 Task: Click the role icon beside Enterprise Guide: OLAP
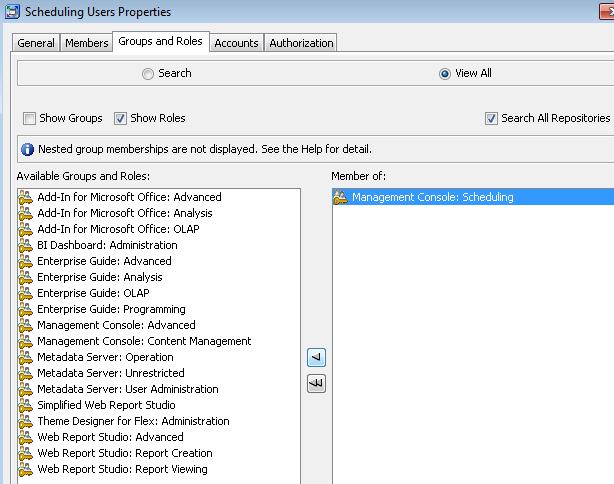pos(26,293)
